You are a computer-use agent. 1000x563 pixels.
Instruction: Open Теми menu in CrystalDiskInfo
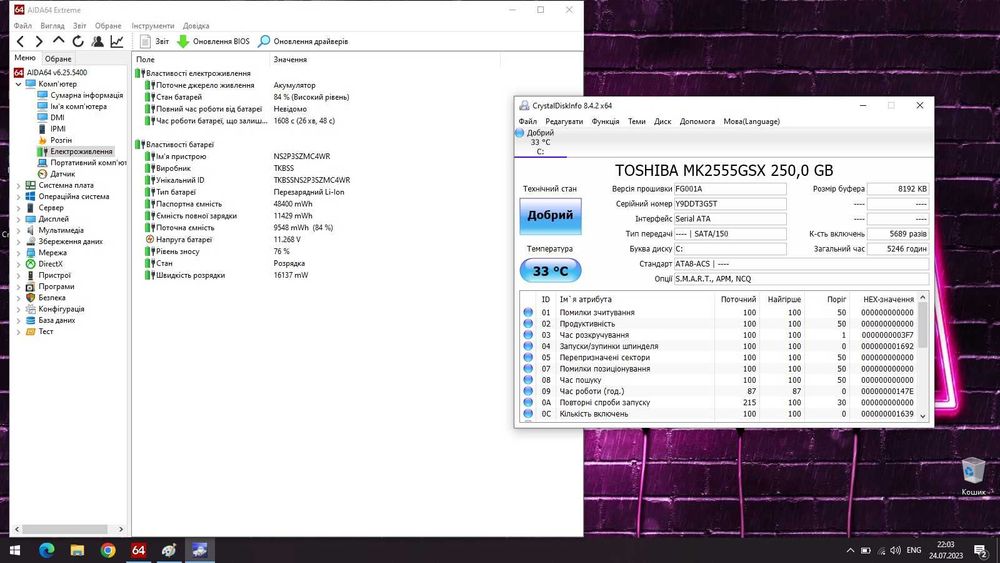click(636, 121)
